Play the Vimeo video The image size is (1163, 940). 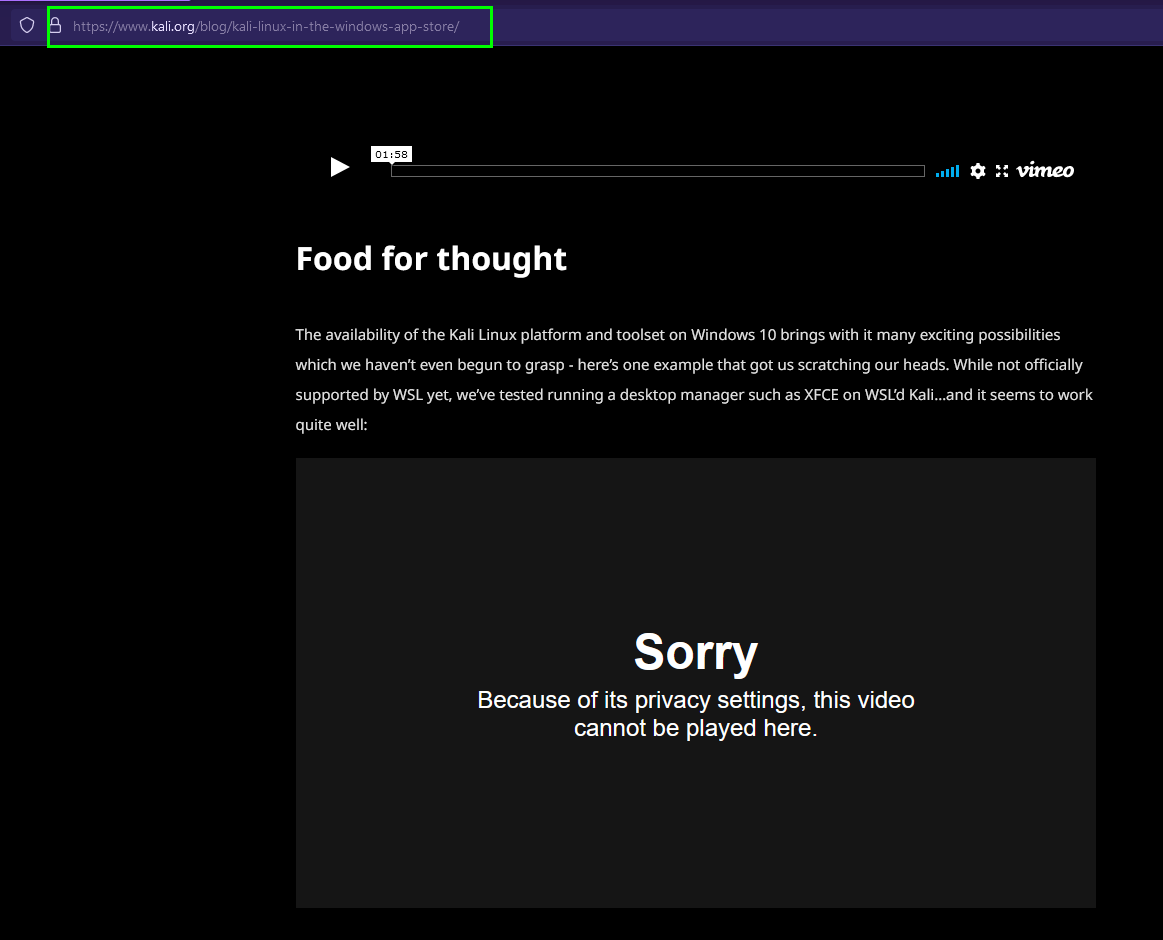tap(340, 168)
